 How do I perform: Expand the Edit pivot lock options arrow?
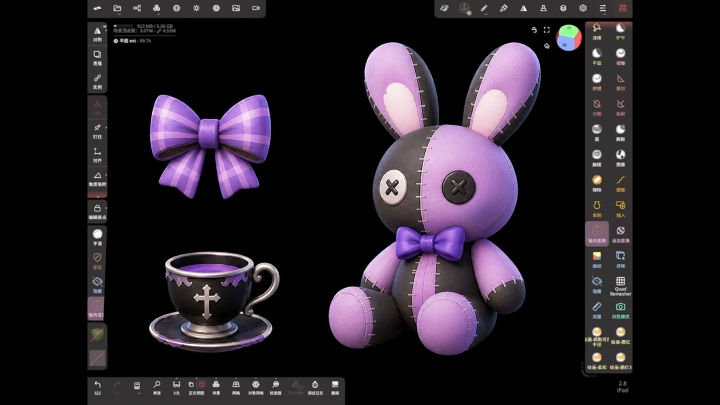106,208
